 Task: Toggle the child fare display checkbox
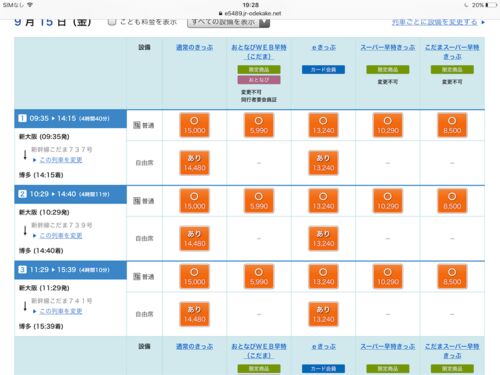pos(112,22)
